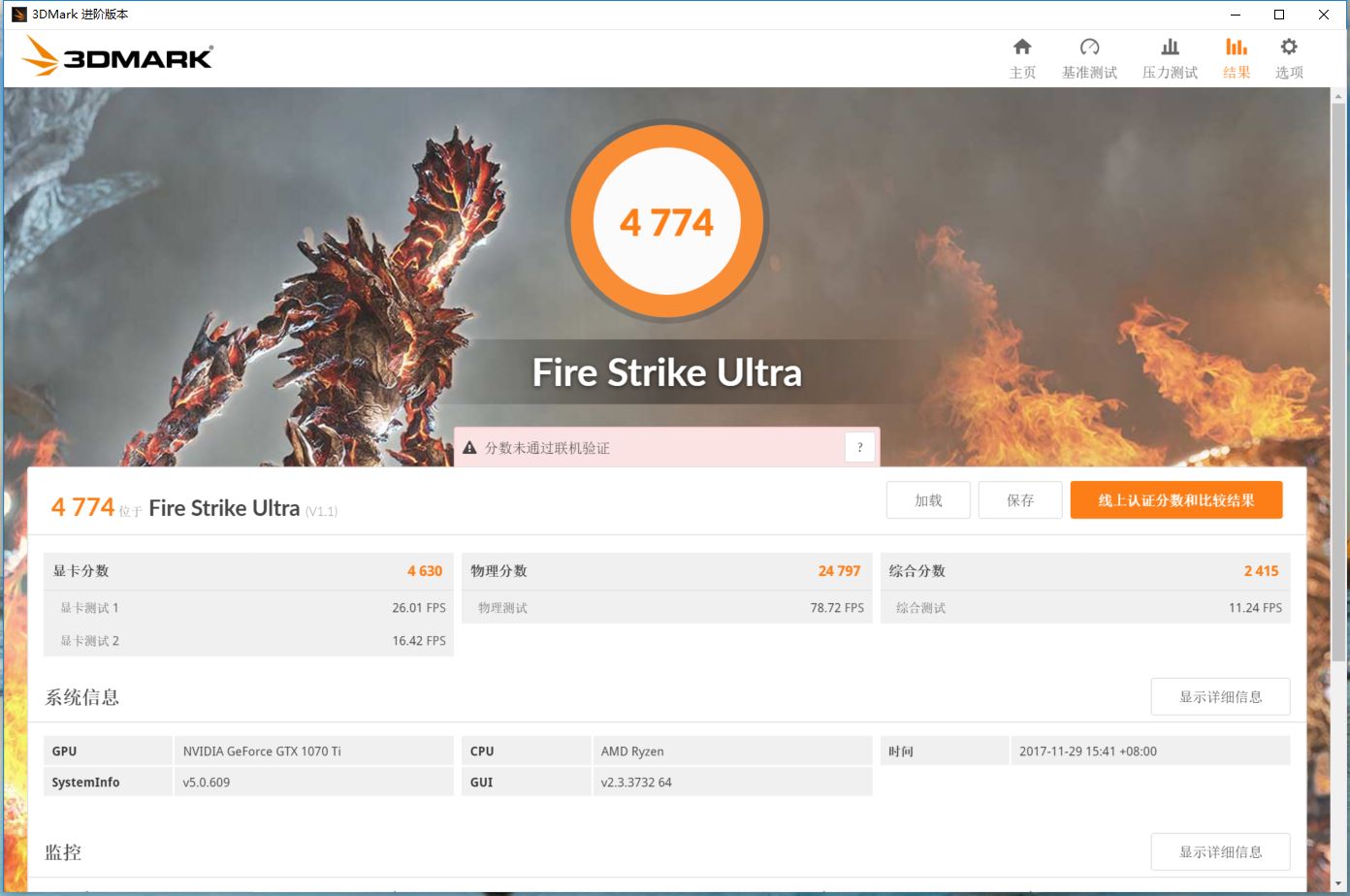Click the 3DMark logo

click(116, 56)
